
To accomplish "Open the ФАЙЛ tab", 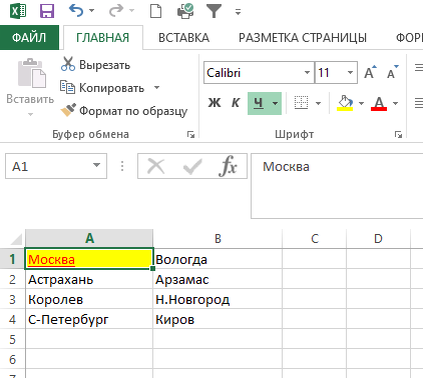I will [x=29, y=38].
